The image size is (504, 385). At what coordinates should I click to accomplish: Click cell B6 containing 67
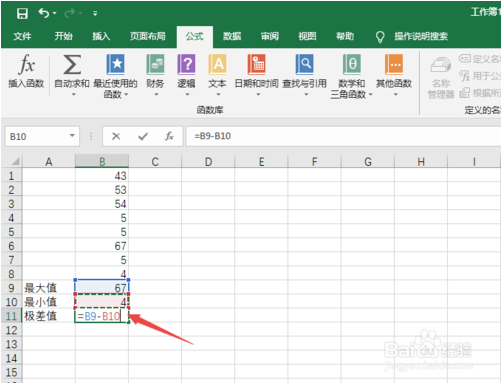pyautogui.click(x=102, y=245)
